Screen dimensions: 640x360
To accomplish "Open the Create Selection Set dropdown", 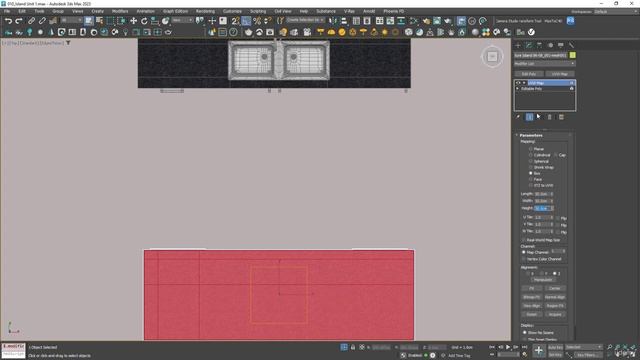I will [x=305, y=20].
